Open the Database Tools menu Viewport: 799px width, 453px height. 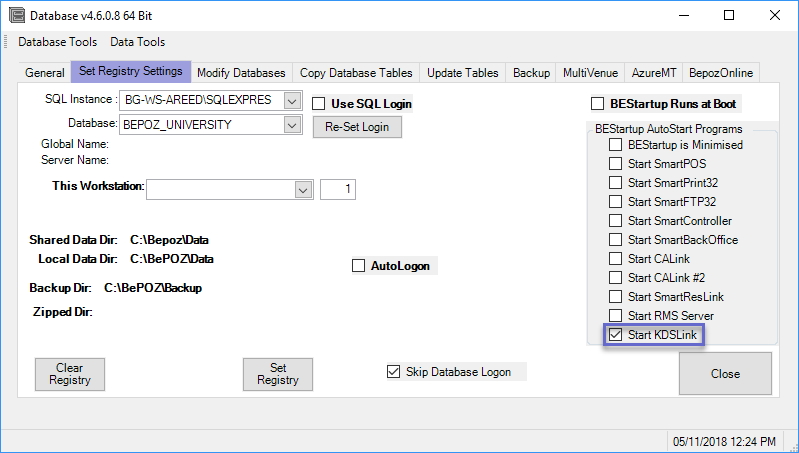58,42
